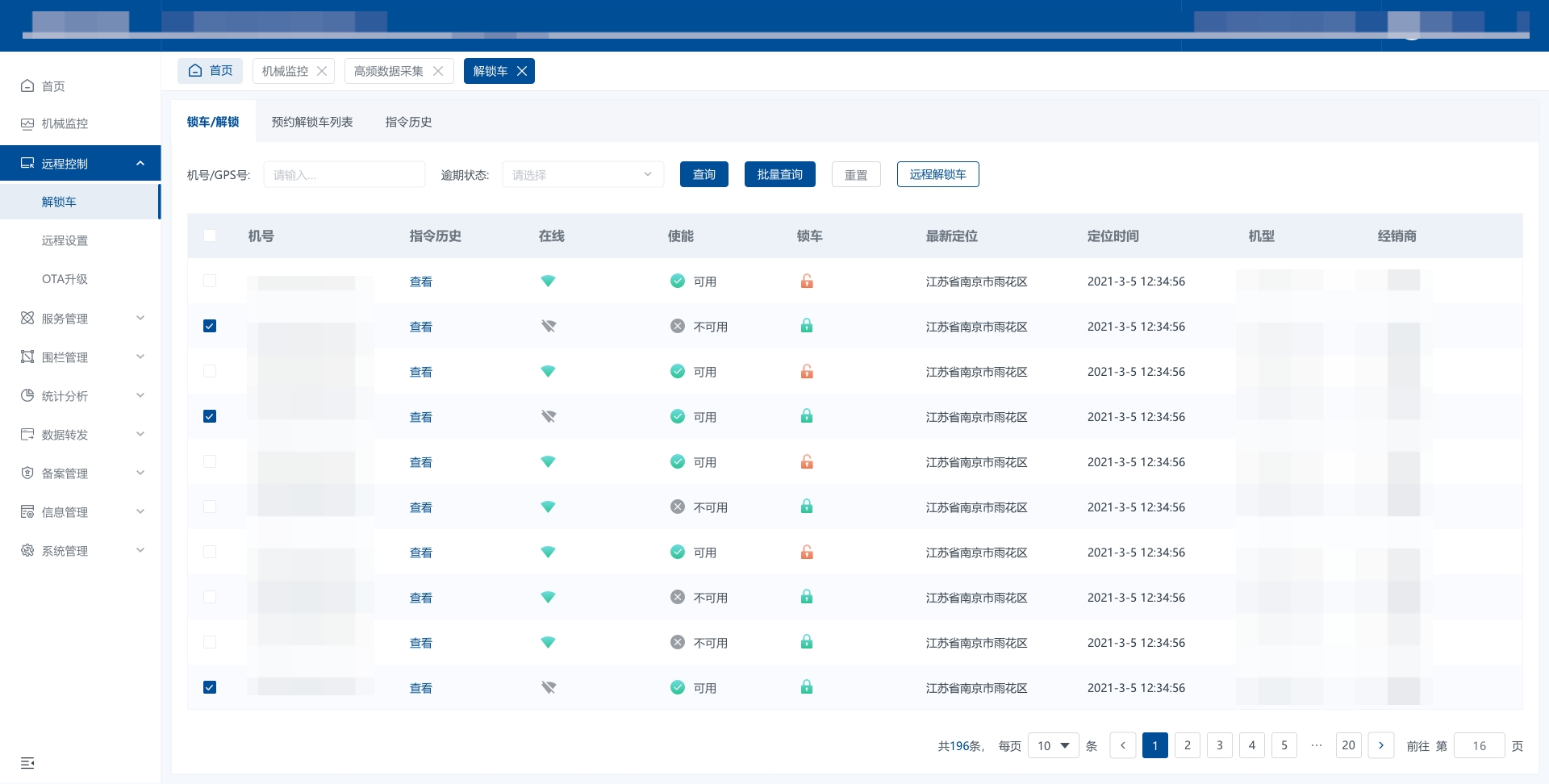
Task: Switch to the 预约解锁车列表 tab
Action: 312,122
